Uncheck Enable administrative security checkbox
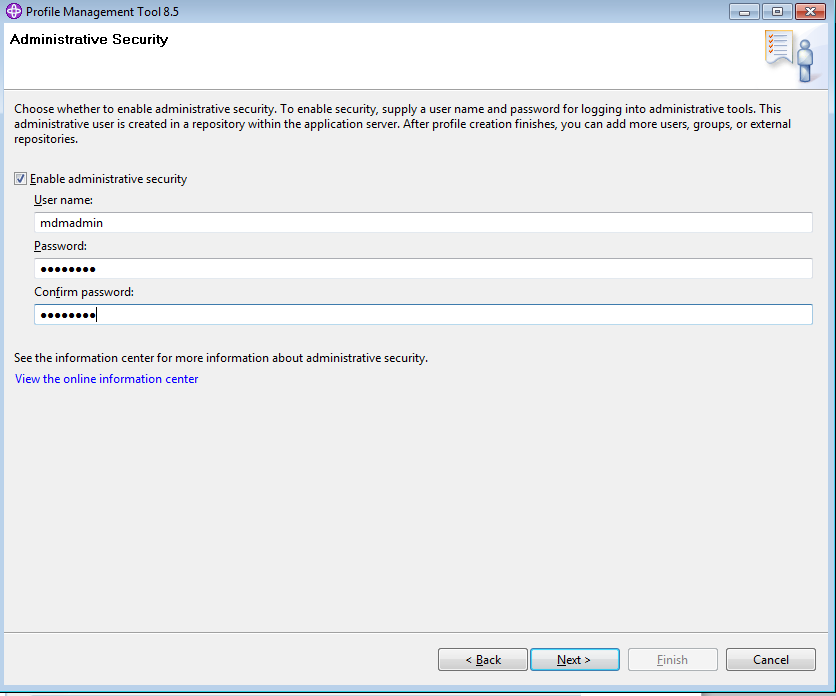The height and width of the screenshot is (696, 836). coord(20,179)
